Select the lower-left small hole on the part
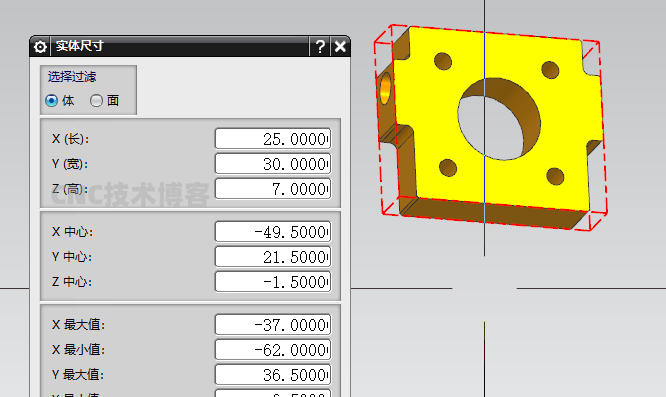 pos(448,168)
